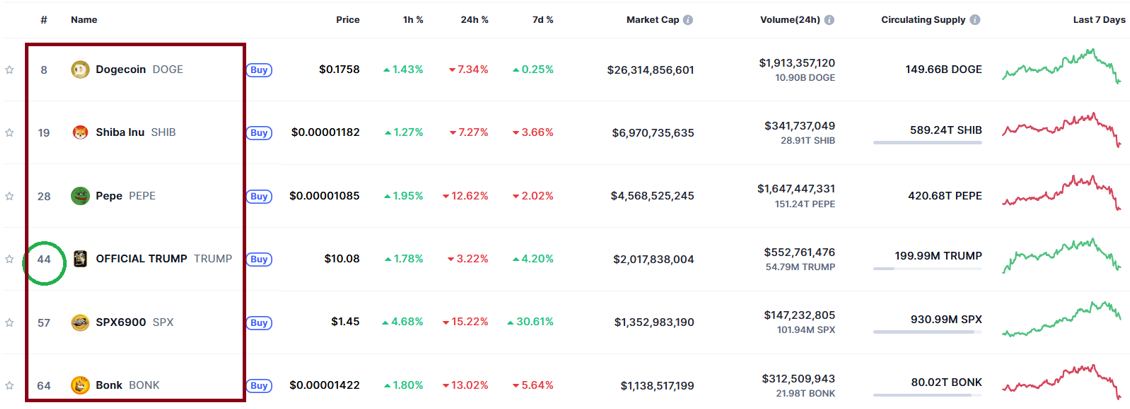The height and width of the screenshot is (409, 1130).
Task: Click the Volume(24h) info icon
Action: [x=830, y=20]
